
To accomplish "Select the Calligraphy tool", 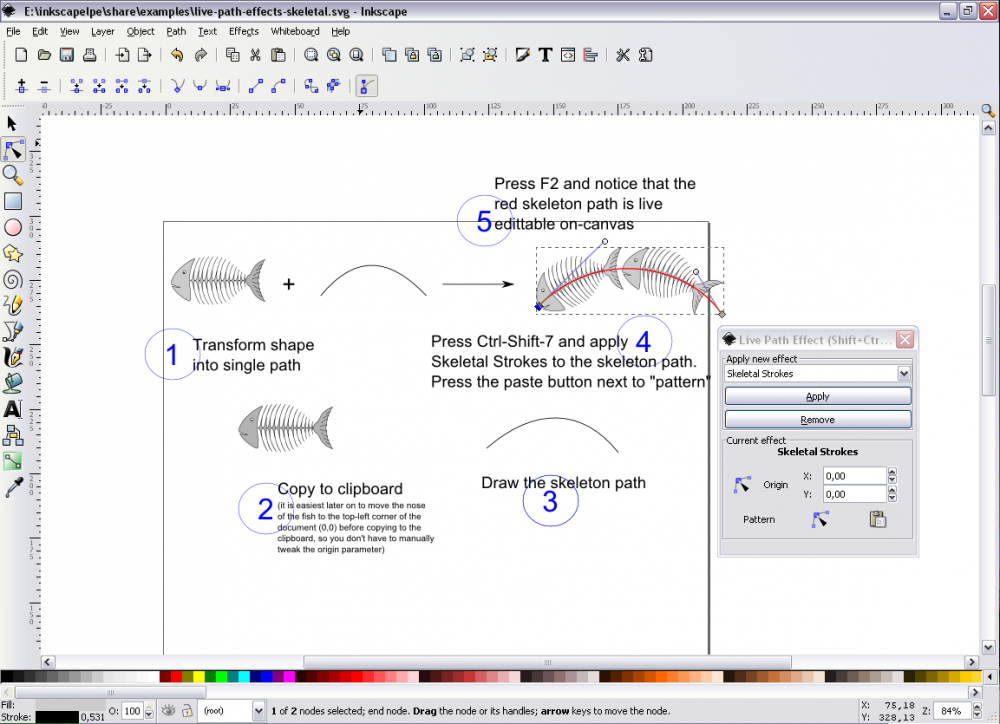I will (x=13, y=357).
